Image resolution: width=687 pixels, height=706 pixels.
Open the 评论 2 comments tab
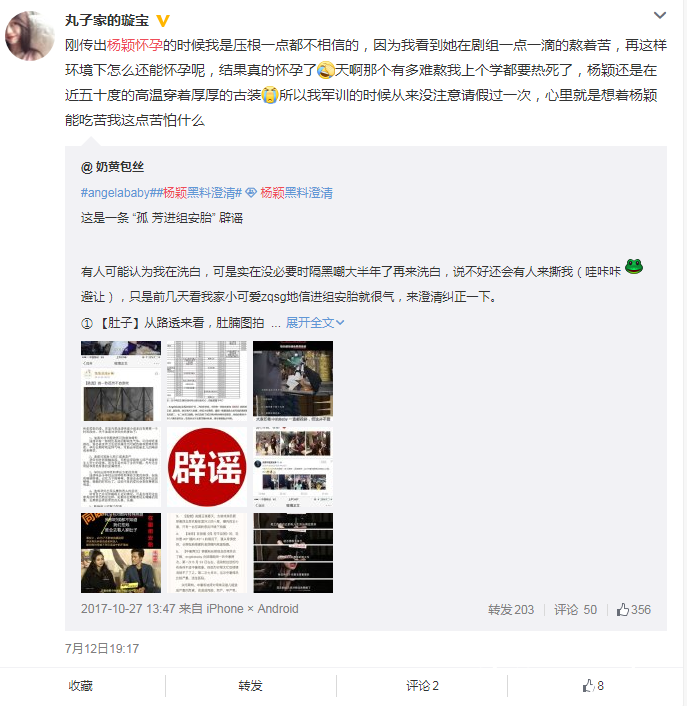(422, 686)
